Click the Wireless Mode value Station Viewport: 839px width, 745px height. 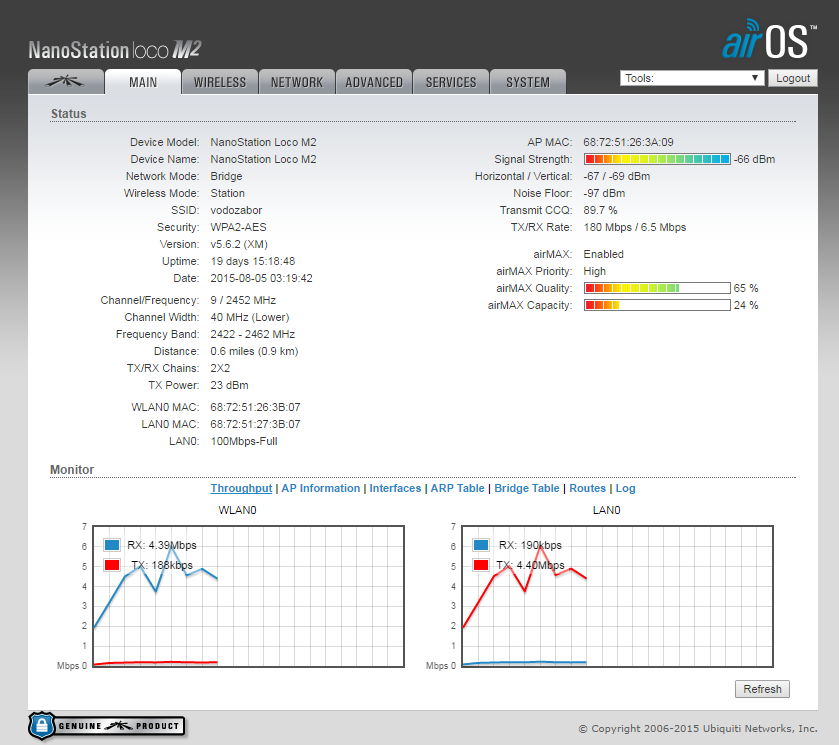tap(227, 193)
